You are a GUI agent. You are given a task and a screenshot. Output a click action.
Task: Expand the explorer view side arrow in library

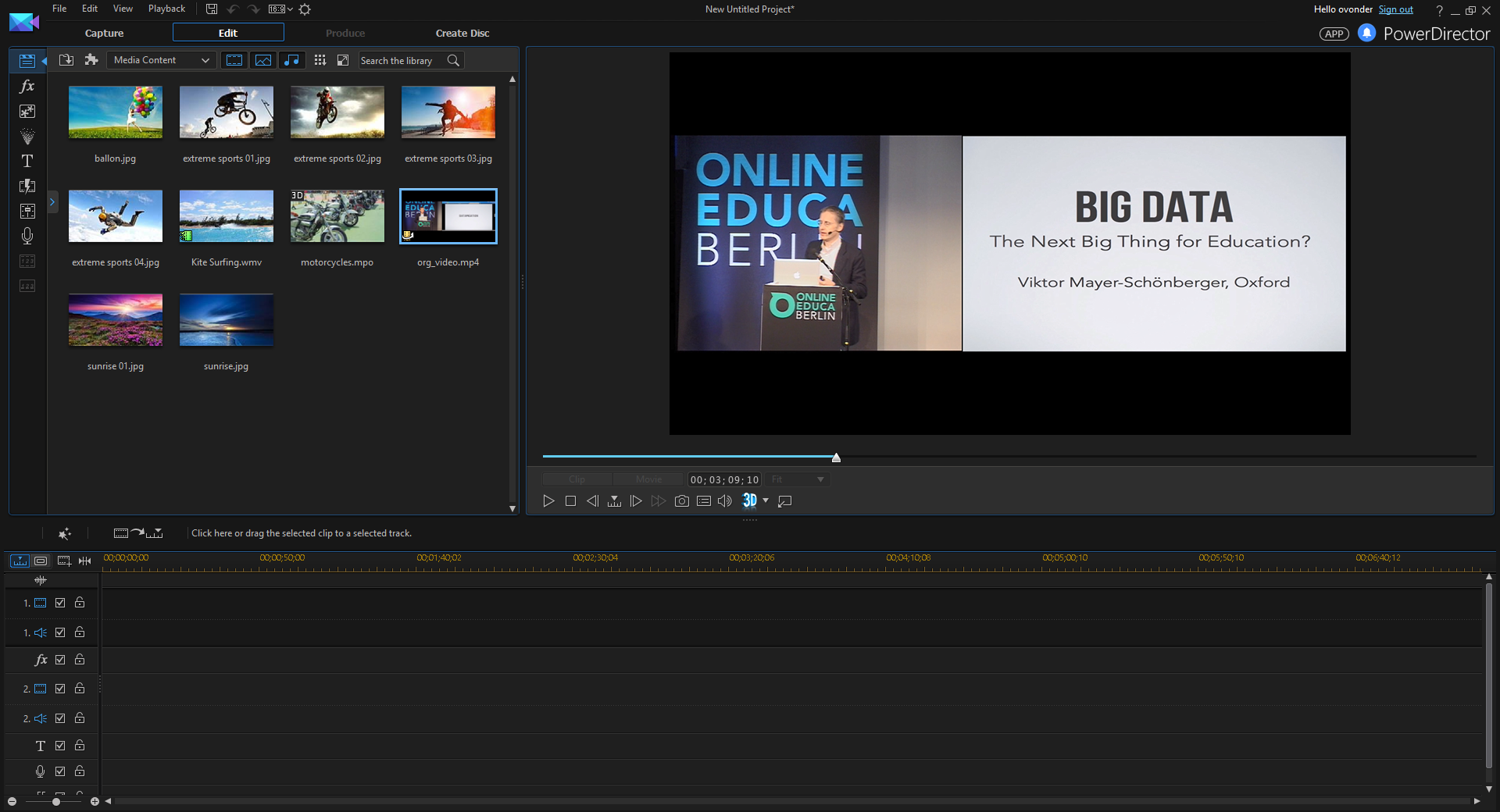point(52,202)
